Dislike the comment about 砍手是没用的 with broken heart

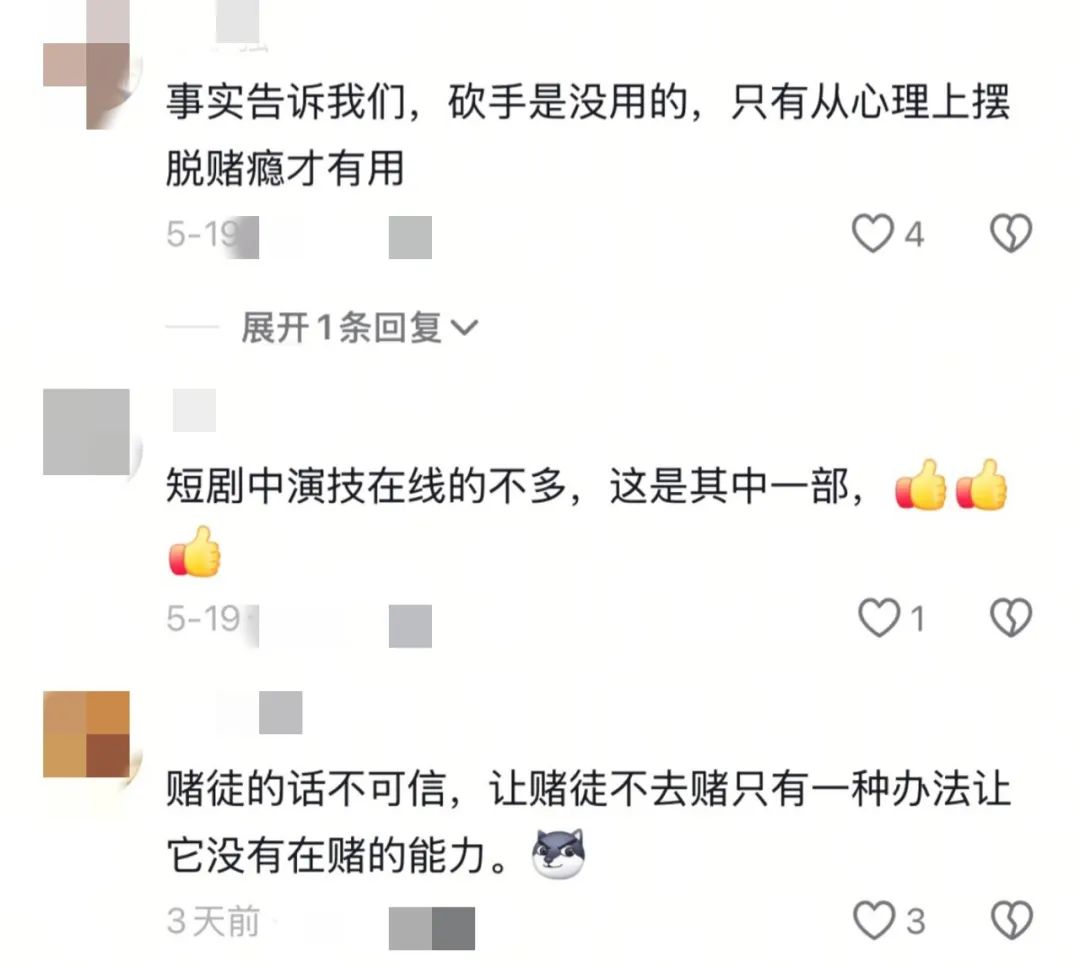click(x=1010, y=233)
